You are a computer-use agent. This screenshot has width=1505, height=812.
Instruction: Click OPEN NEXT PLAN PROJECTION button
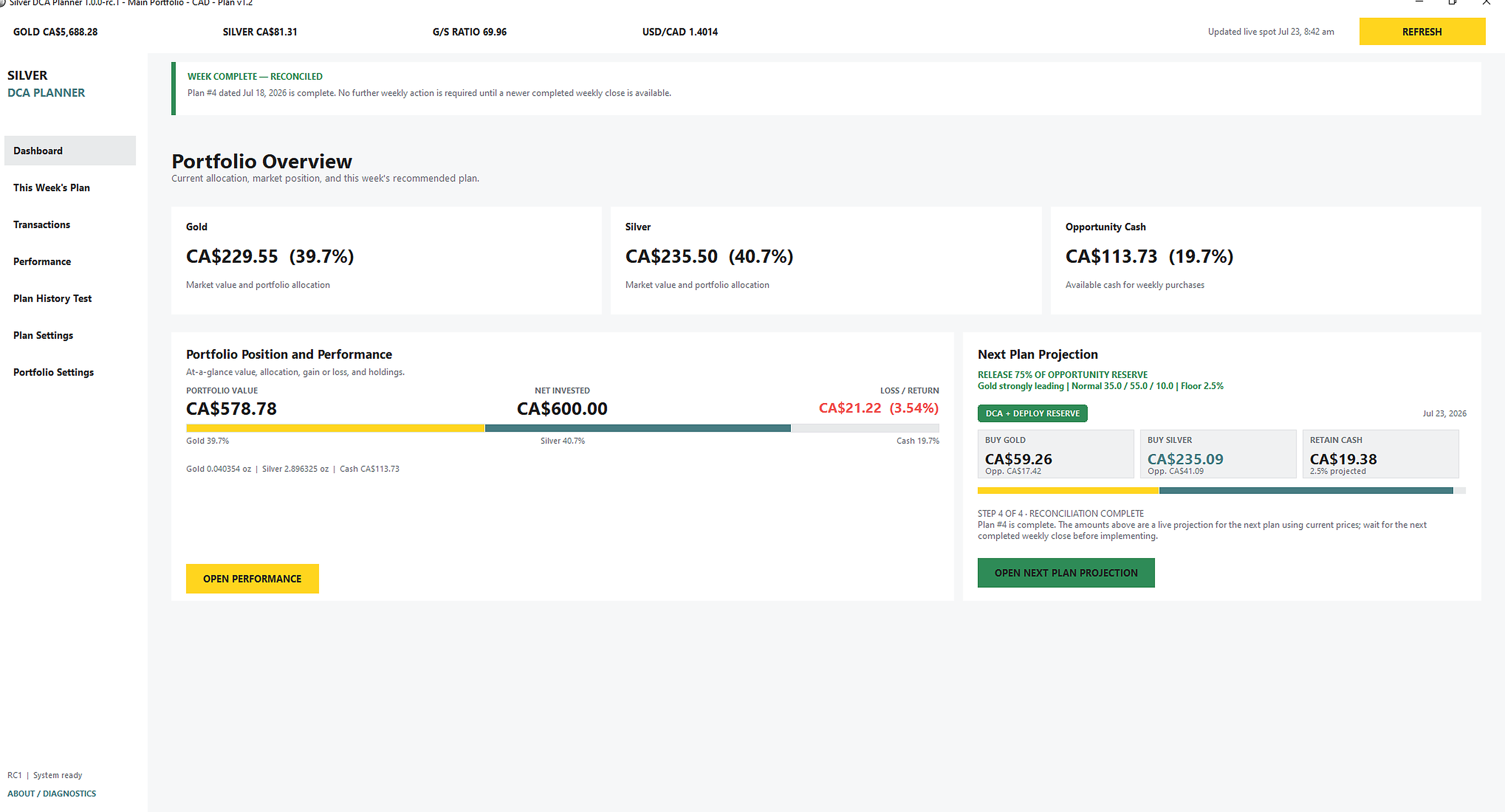point(1066,572)
